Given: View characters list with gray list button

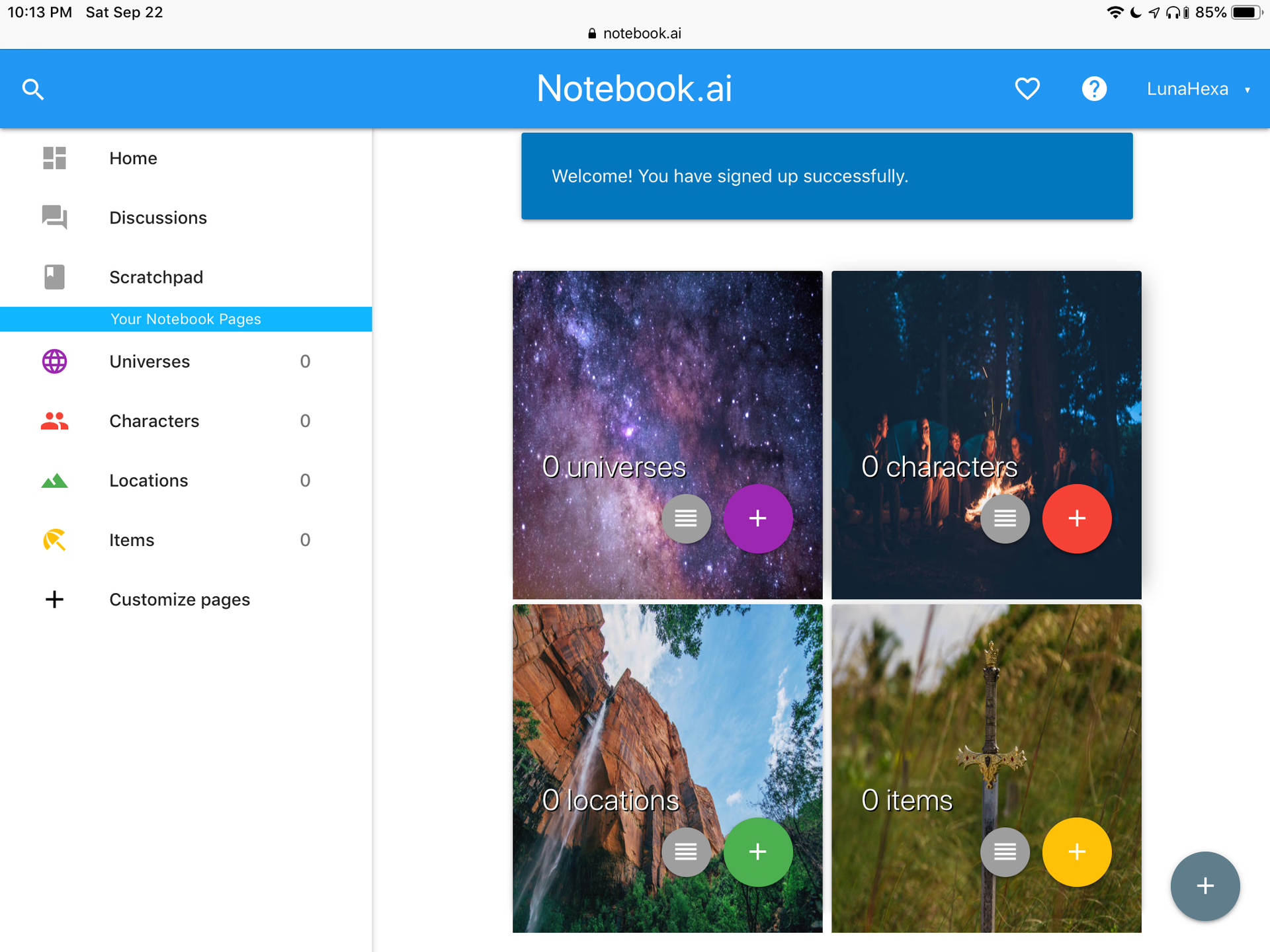Looking at the screenshot, I should click(x=1005, y=518).
